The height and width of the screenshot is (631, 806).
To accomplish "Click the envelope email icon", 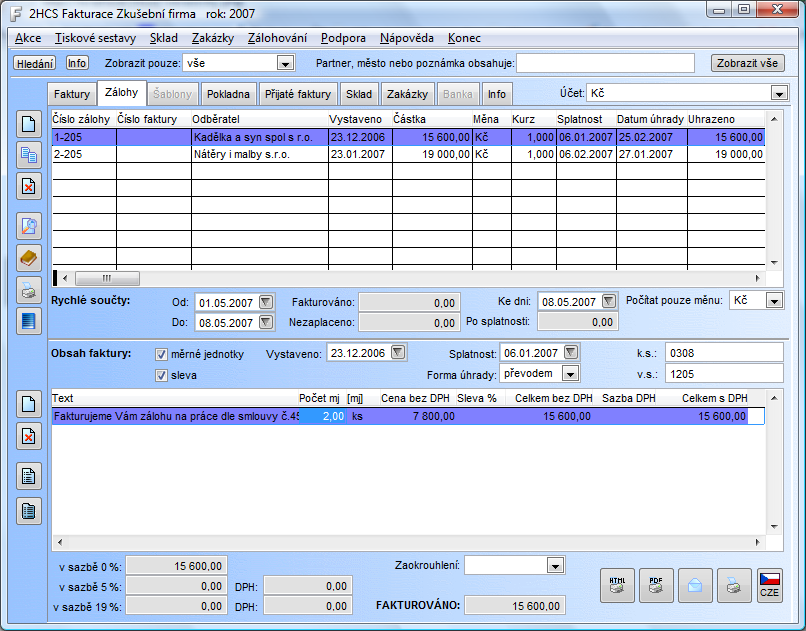I will [x=694, y=586].
